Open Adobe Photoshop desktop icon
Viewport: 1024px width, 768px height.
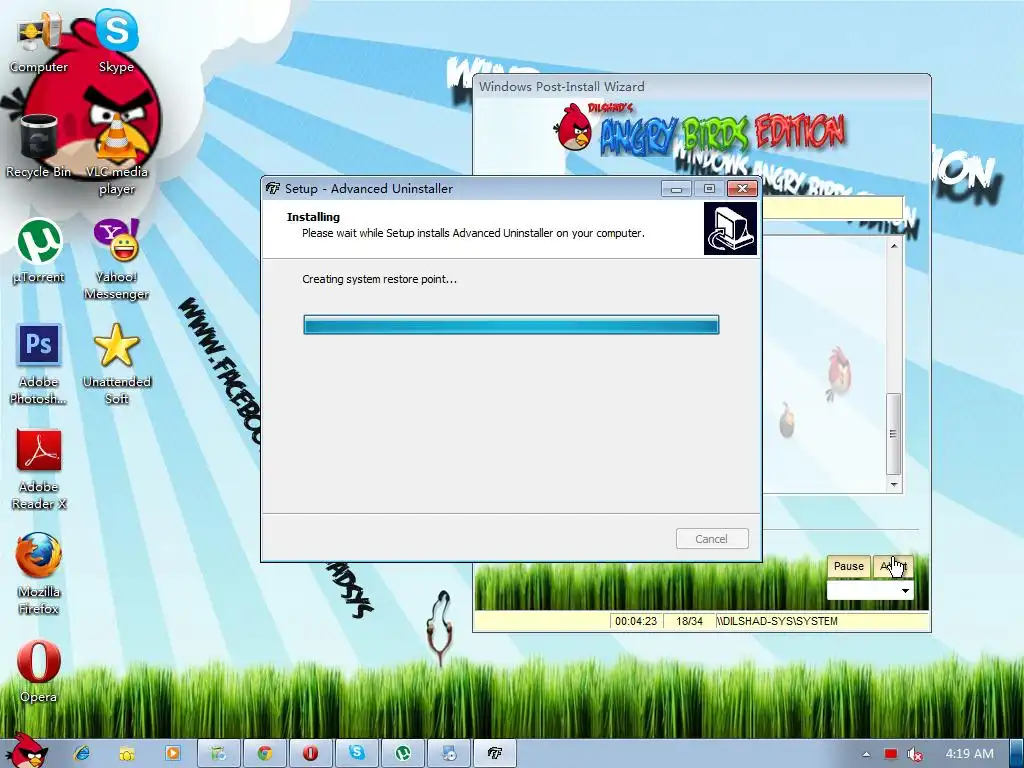coord(39,364)
